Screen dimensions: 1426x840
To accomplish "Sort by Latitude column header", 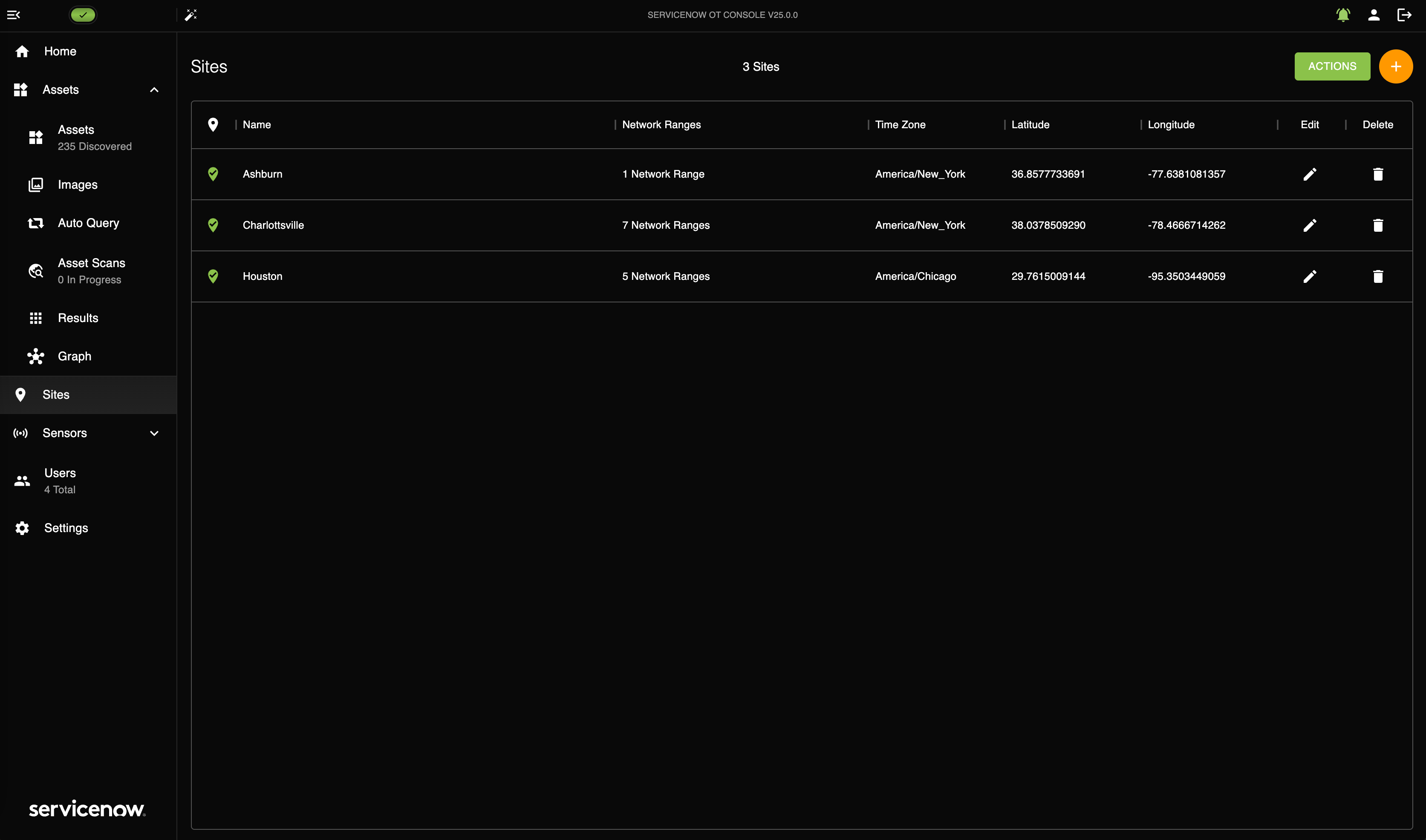I will pos(1030,124).
